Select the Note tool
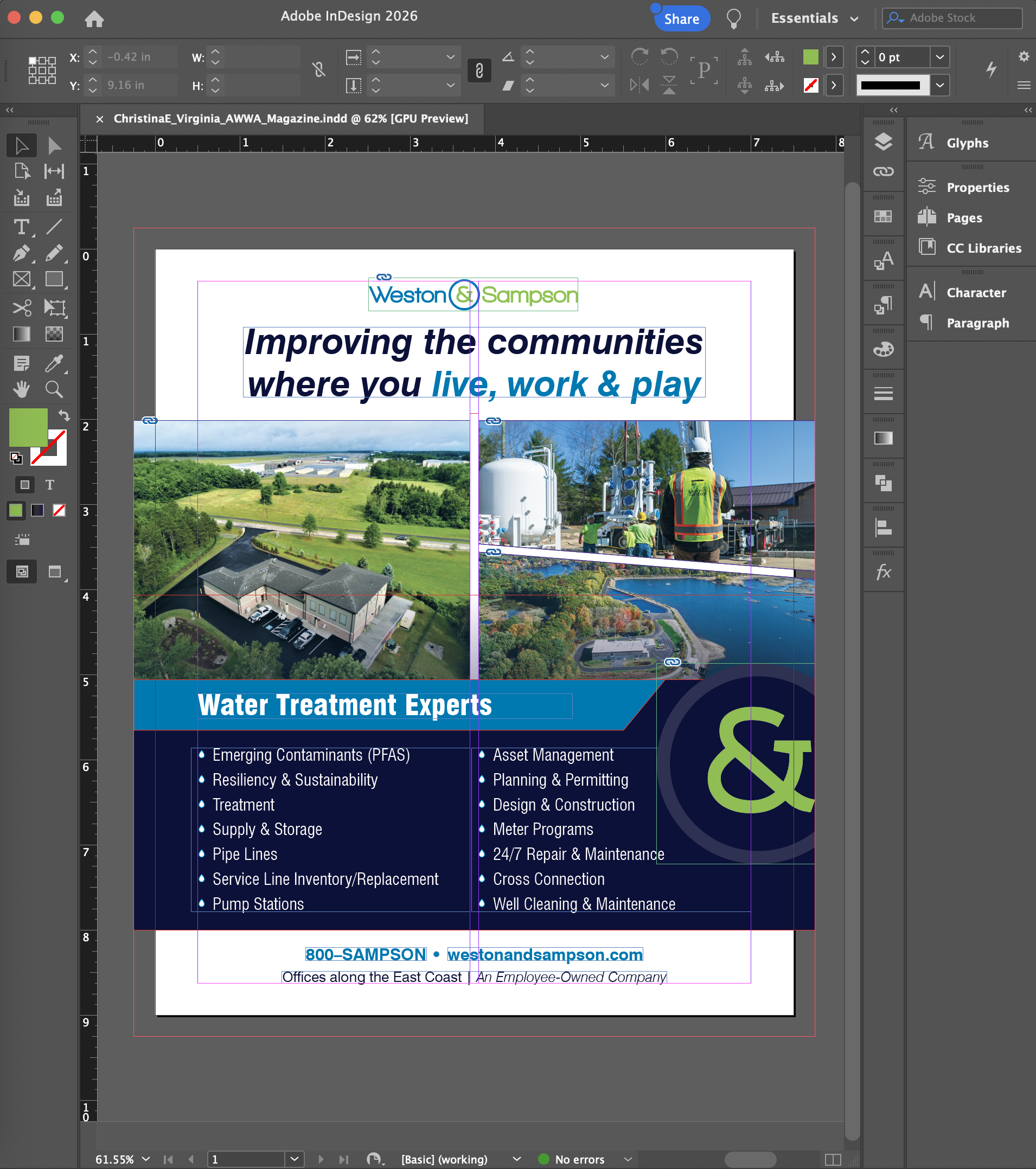Image resolution: width=1036 pixels, height=1169 pixels. pos(22,363)
